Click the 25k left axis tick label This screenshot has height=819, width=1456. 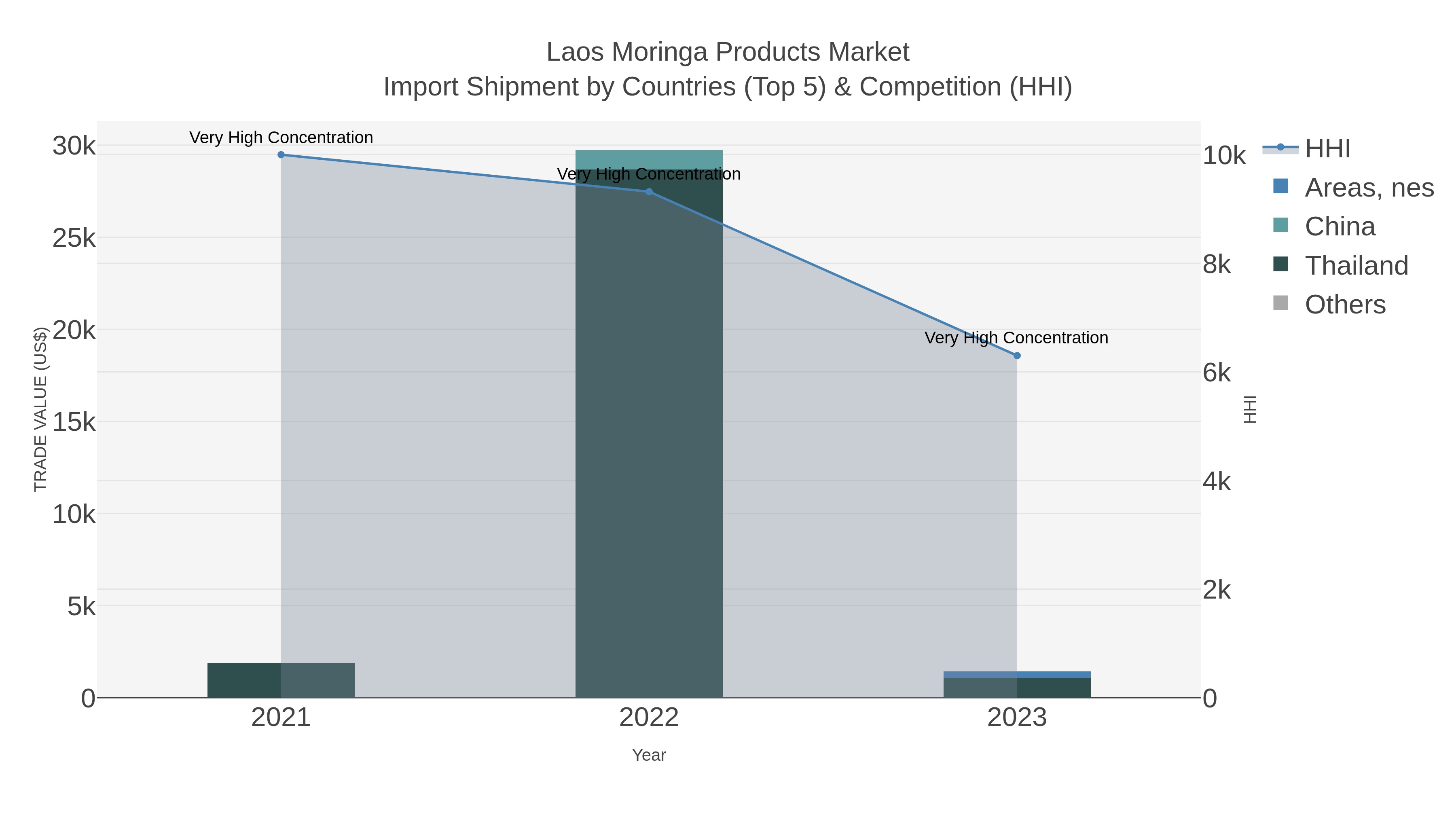[x=74, y=238]
